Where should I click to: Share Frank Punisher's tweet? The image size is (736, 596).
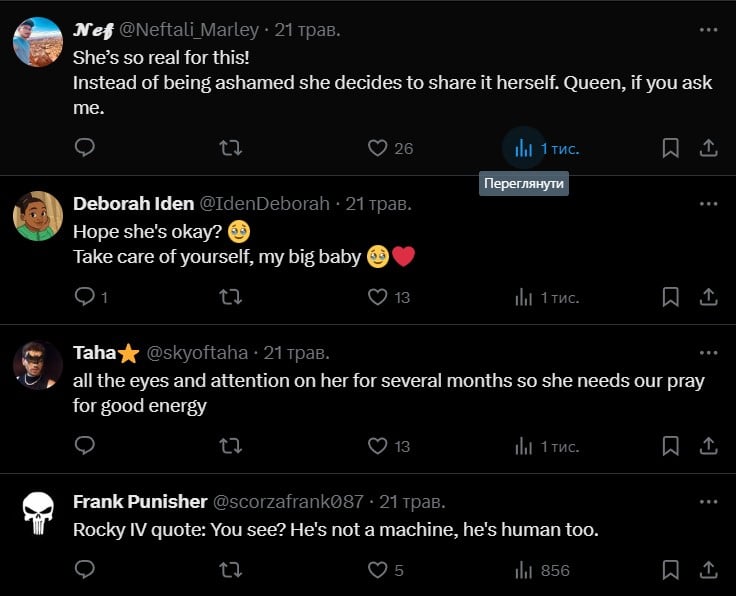(x=708, y=570)
